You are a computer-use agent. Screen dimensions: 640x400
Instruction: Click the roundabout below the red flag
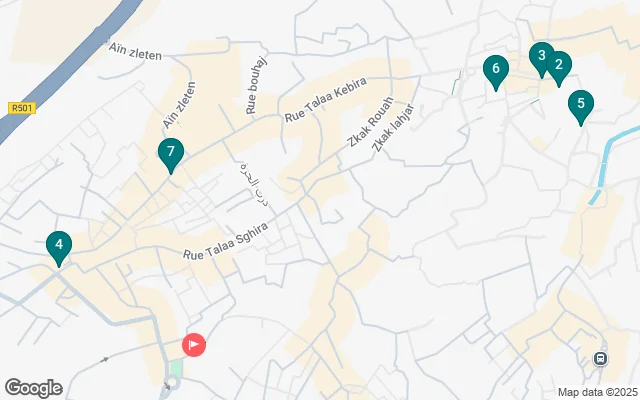tap(172, 383)
